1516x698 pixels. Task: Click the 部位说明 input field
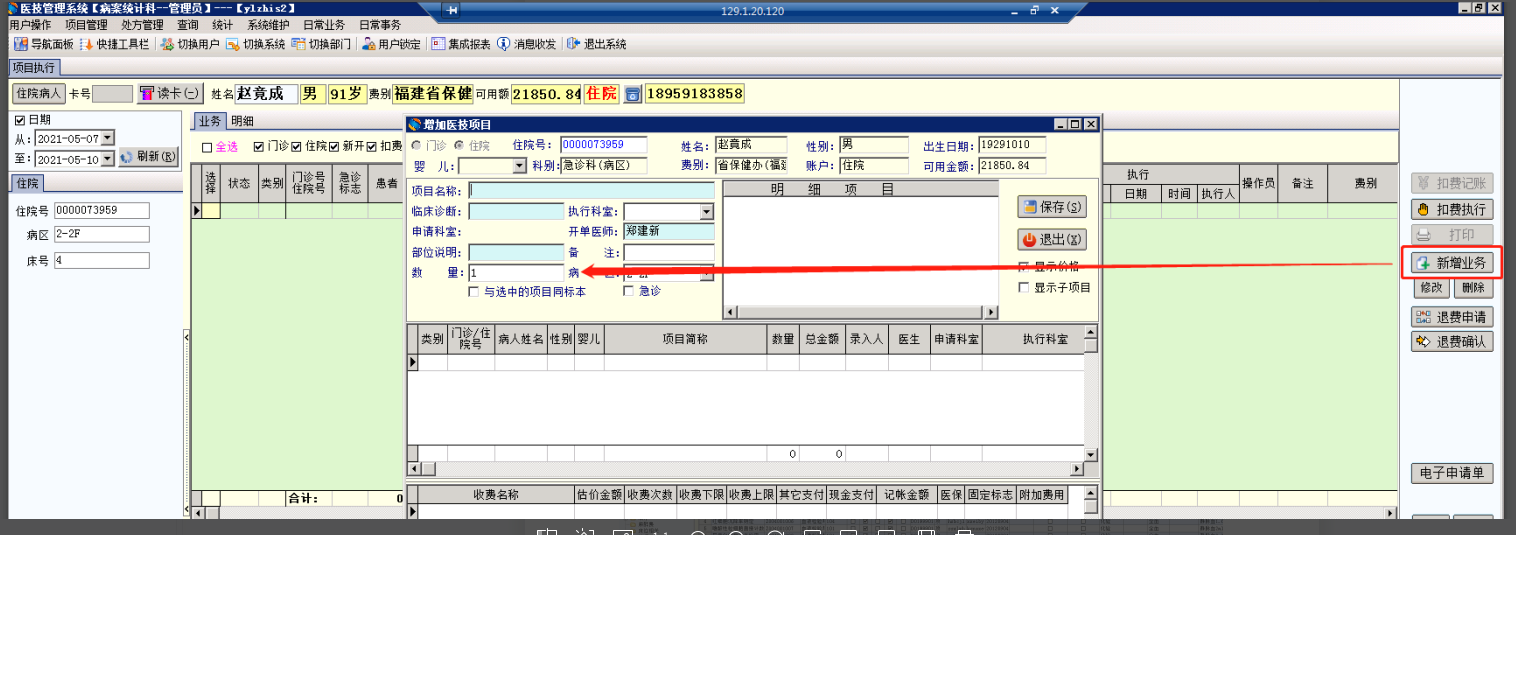(516, 252)
